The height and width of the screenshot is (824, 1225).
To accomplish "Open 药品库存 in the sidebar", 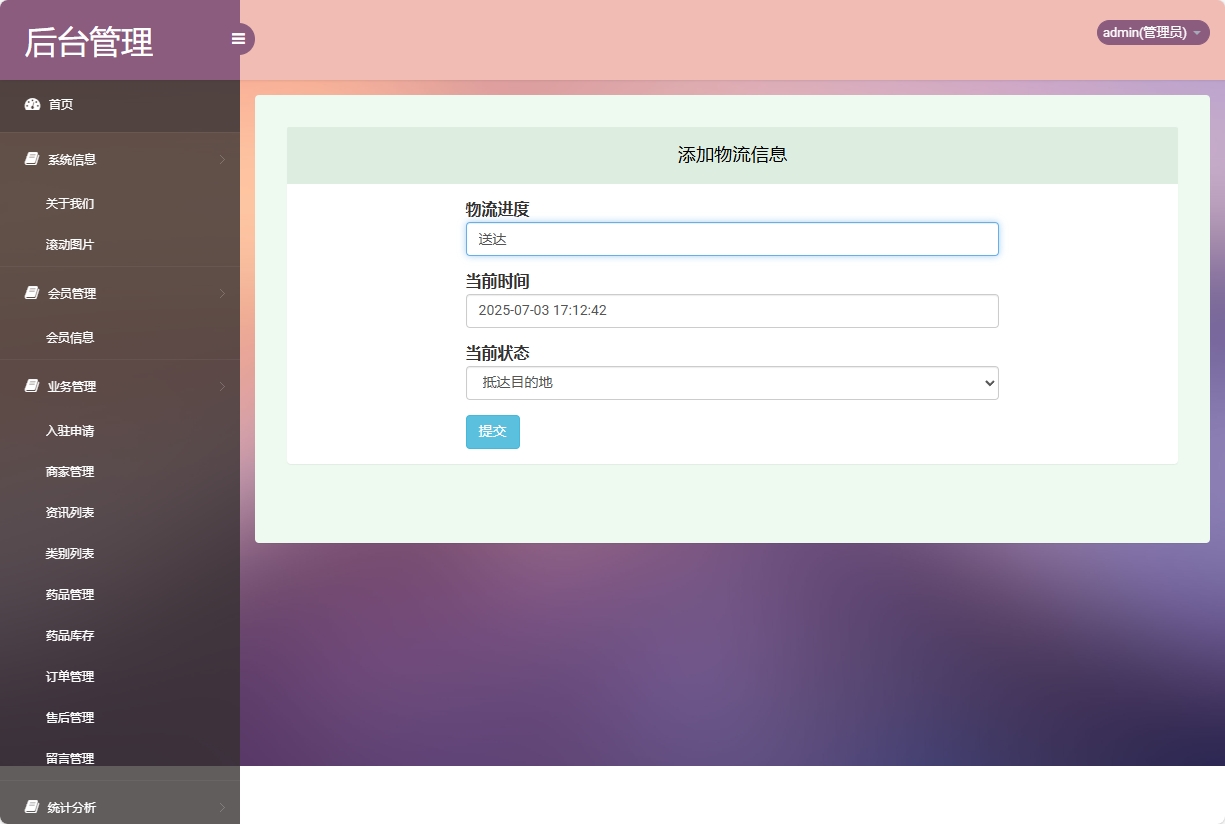I will [x=69, y=635].
